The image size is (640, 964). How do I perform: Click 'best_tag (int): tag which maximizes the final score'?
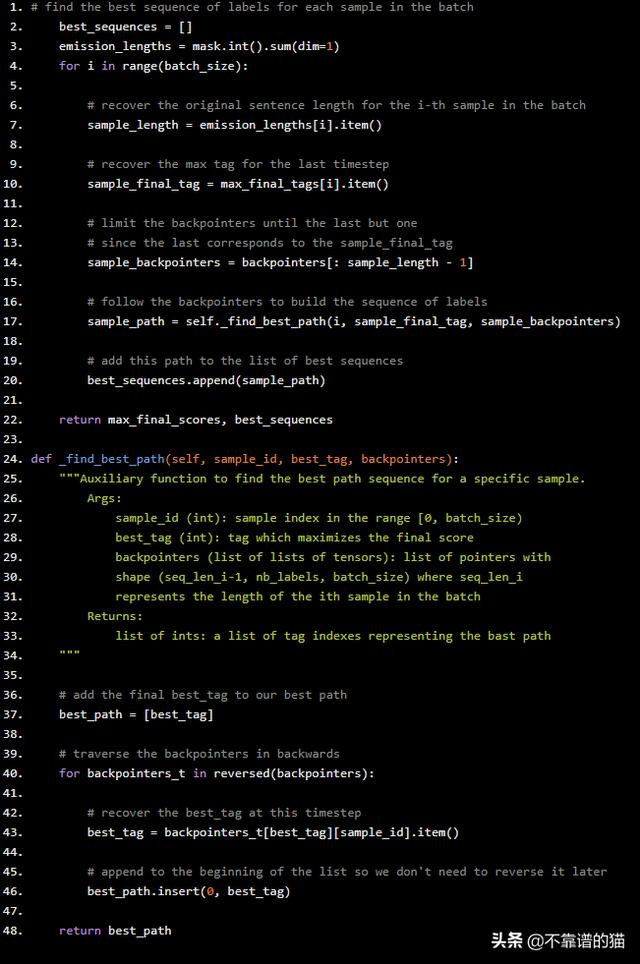[294, 537]
